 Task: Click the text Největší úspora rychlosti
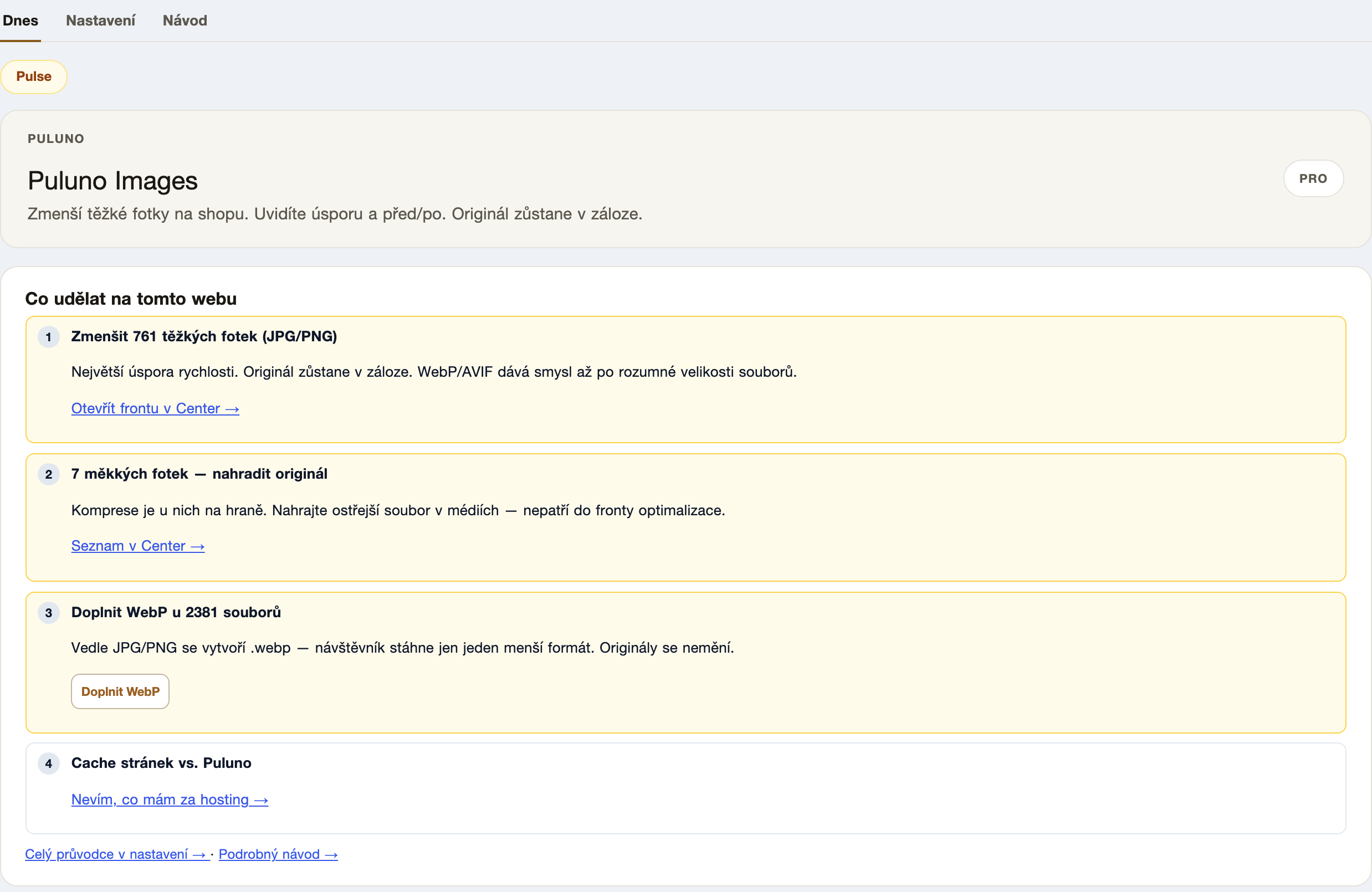click(x=154, y=372)
